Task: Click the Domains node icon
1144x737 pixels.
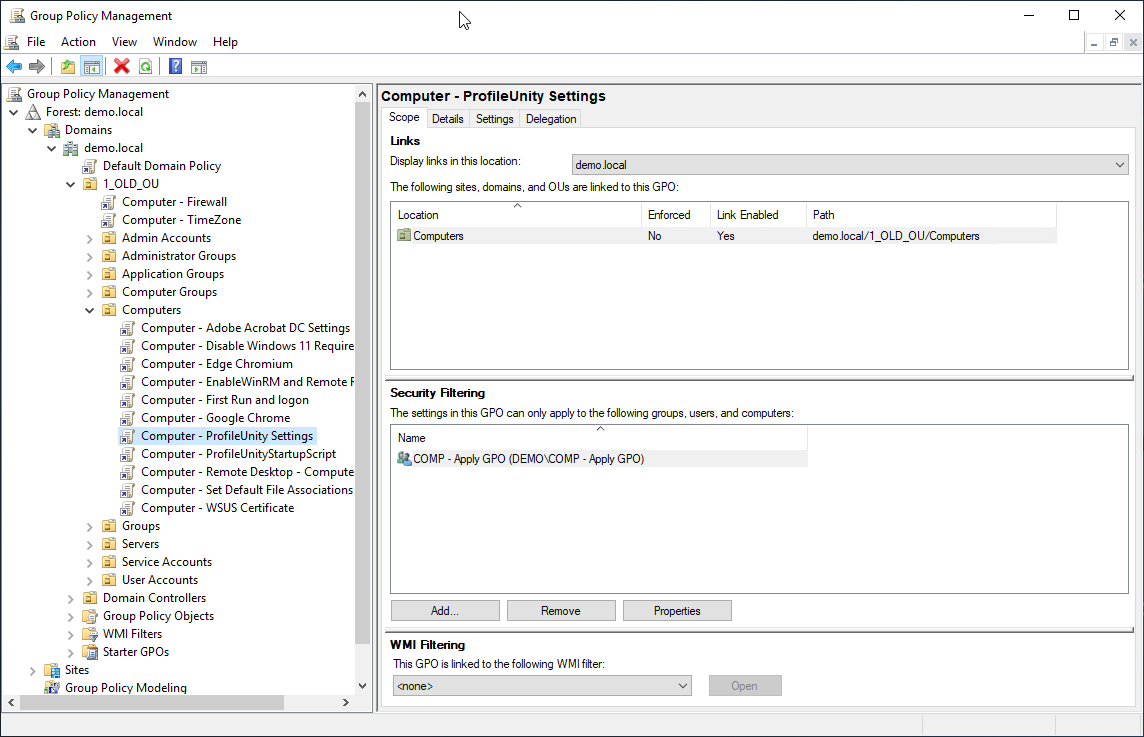Action: click(x=53, y=131)
